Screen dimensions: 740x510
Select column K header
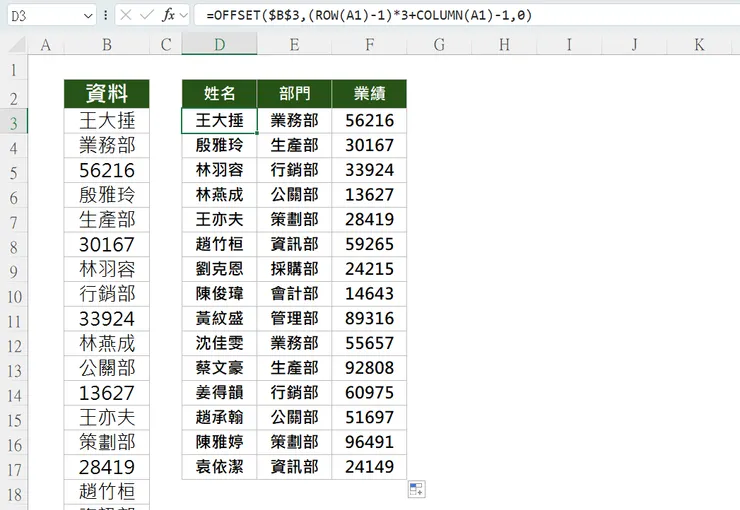[x=699, y=45]
